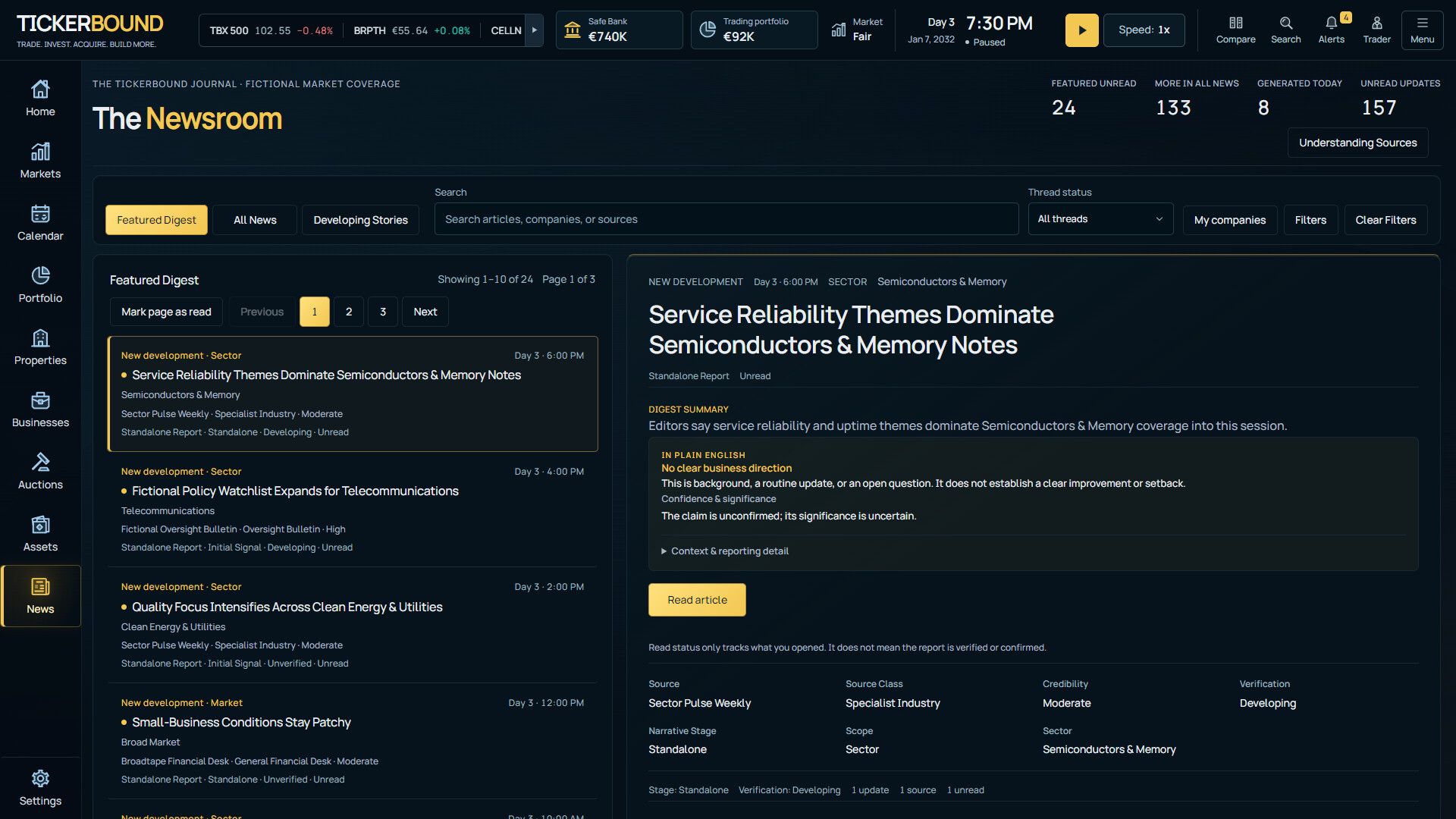Image resolution: width=1456 pixels, height=819 pixels.
Task: Click the Trading portfolio €92K widget
Action: (x=754, y=30)
